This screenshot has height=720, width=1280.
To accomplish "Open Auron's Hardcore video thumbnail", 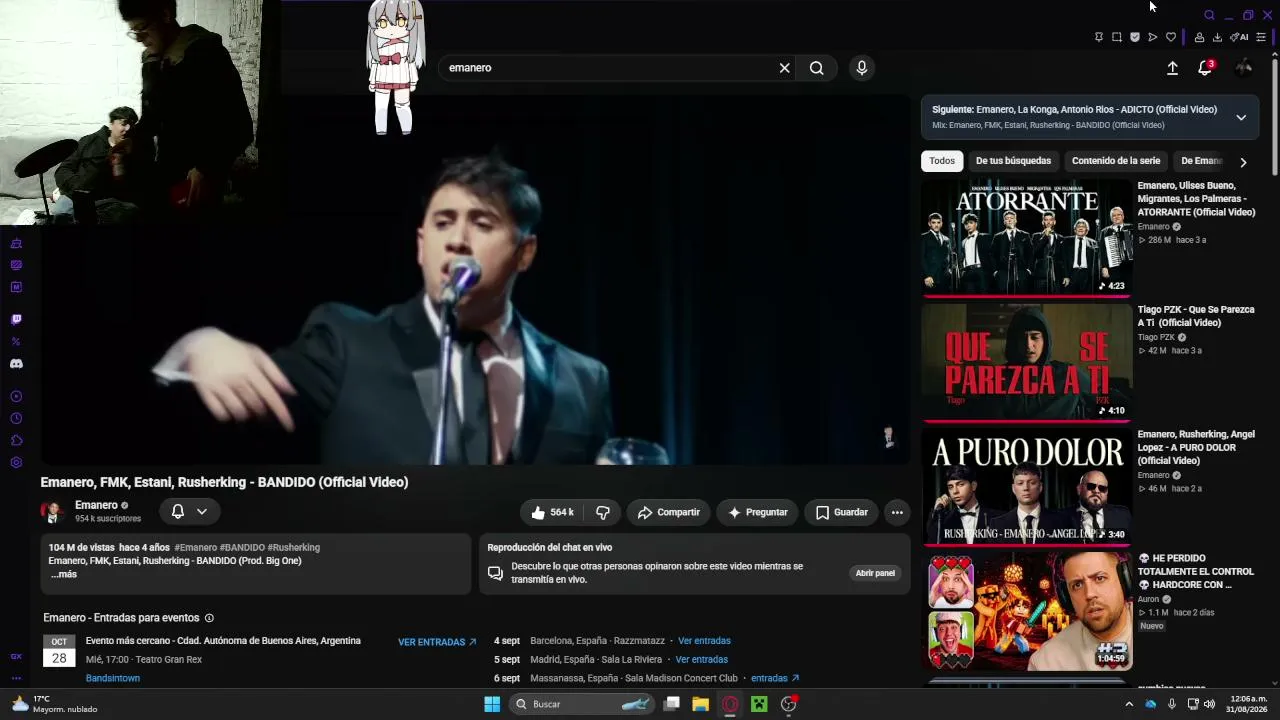I will click(1027, 610).
